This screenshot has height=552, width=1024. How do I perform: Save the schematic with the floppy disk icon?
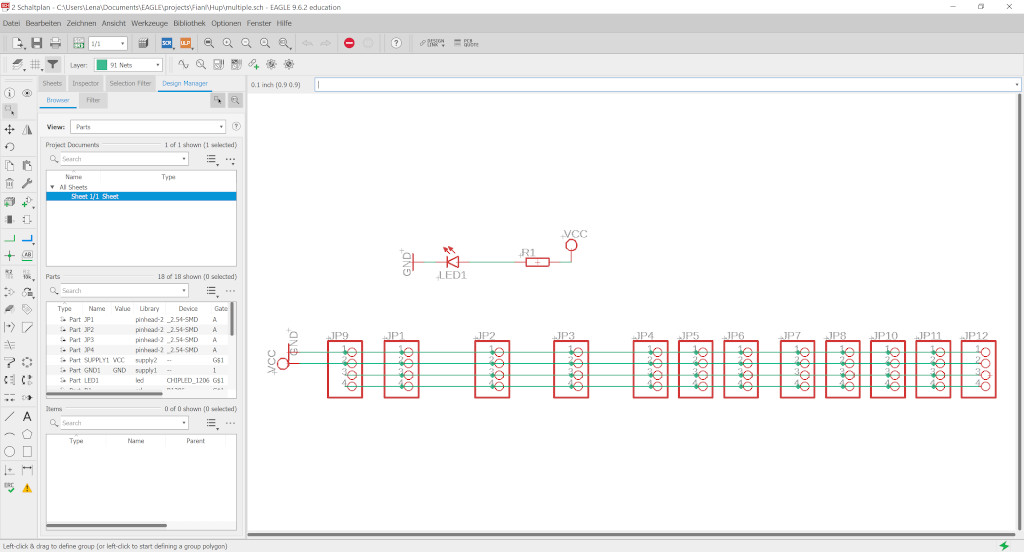37,43
